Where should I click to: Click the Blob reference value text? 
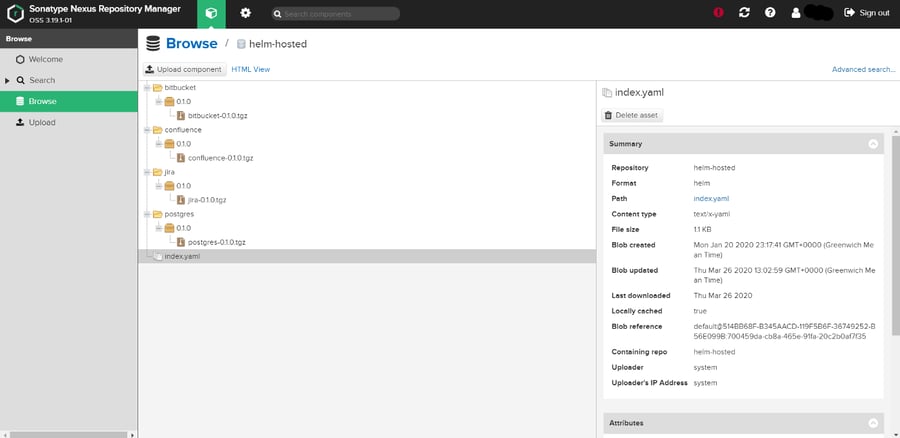pos(784,331)
